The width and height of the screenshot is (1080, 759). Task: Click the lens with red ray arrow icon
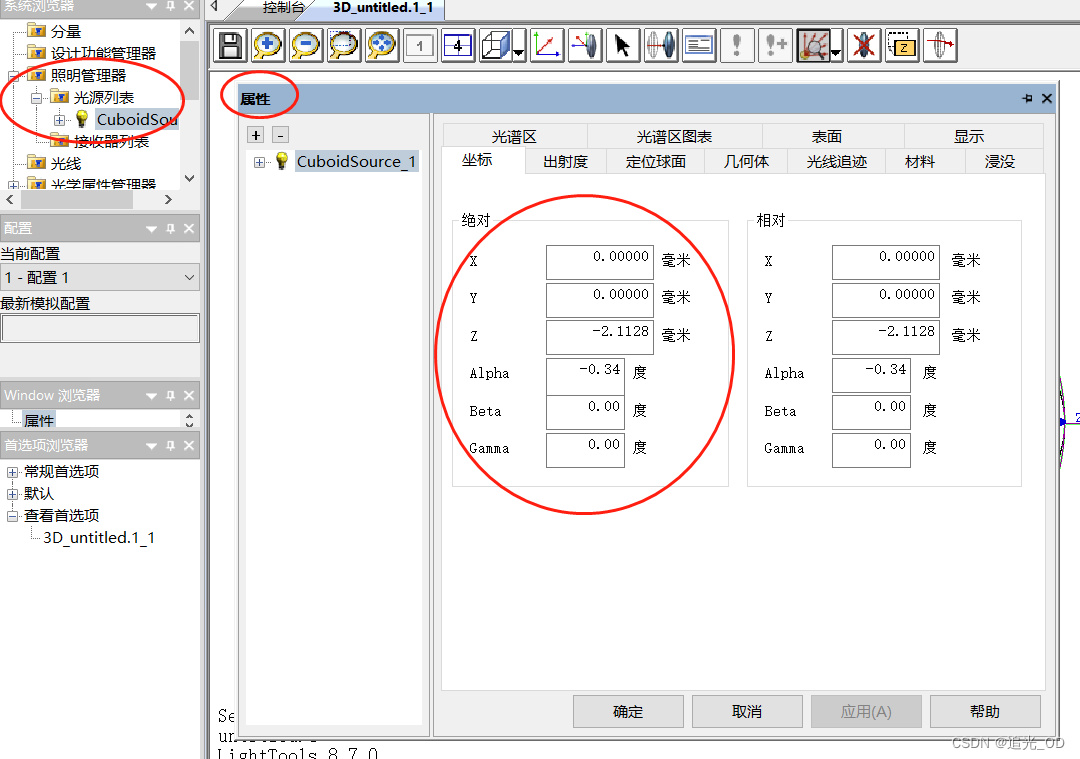click(940, 45)
